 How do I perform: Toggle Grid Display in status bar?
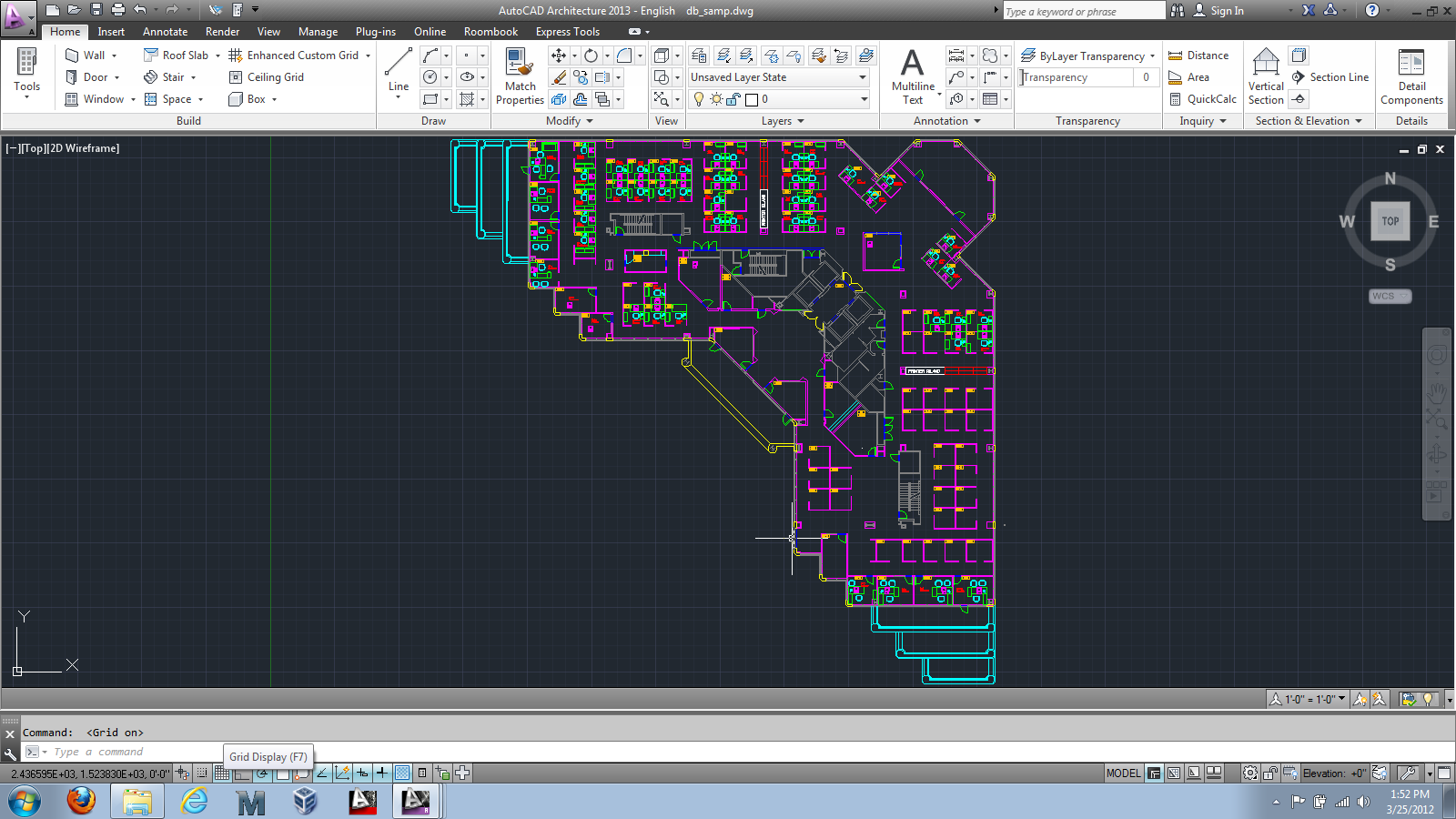[222, 773]
